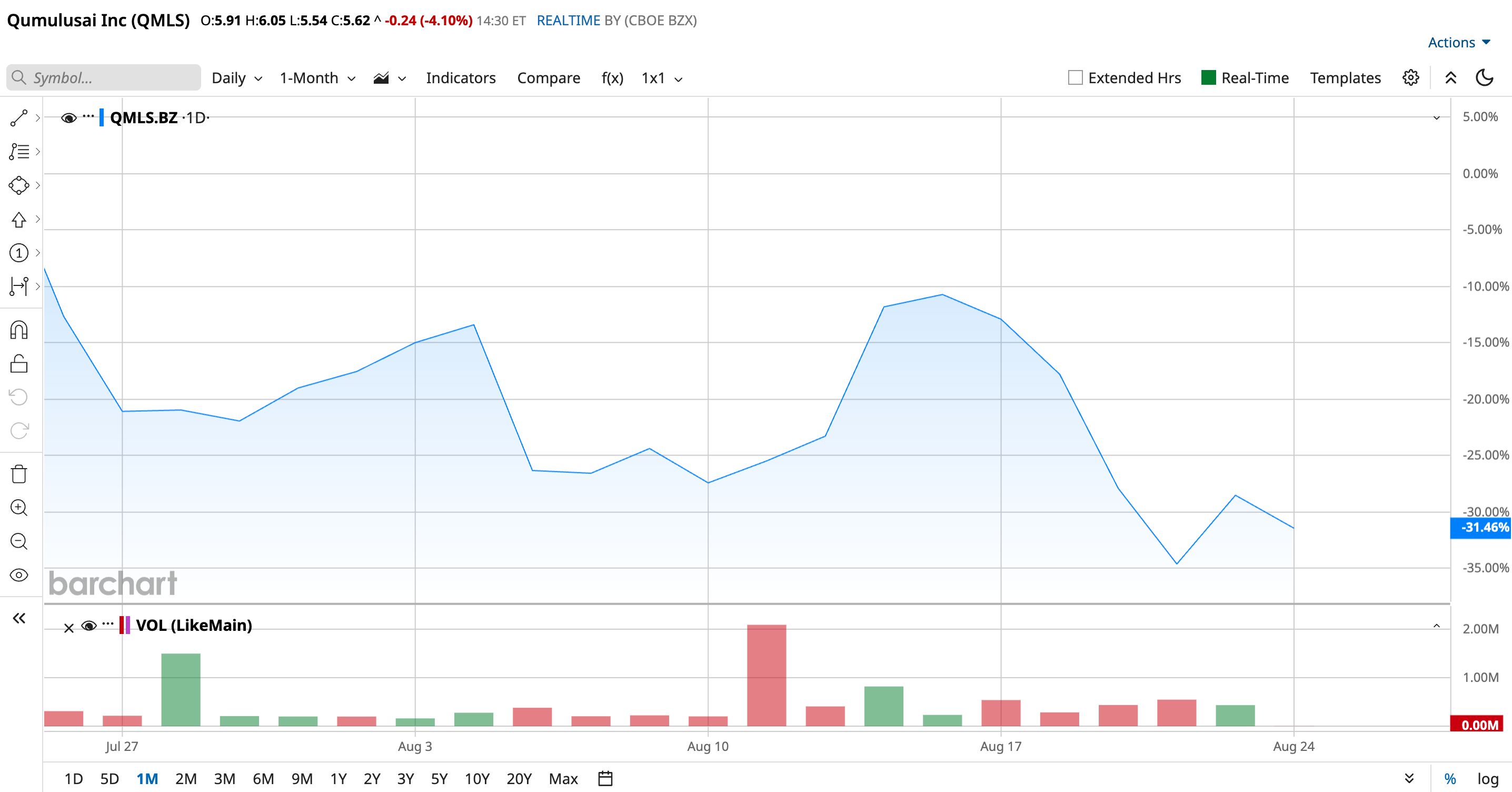Click the QMLS.BZ blue color swatch
Viewport: 1512px width, 792px height.
(x=102, y=117)
